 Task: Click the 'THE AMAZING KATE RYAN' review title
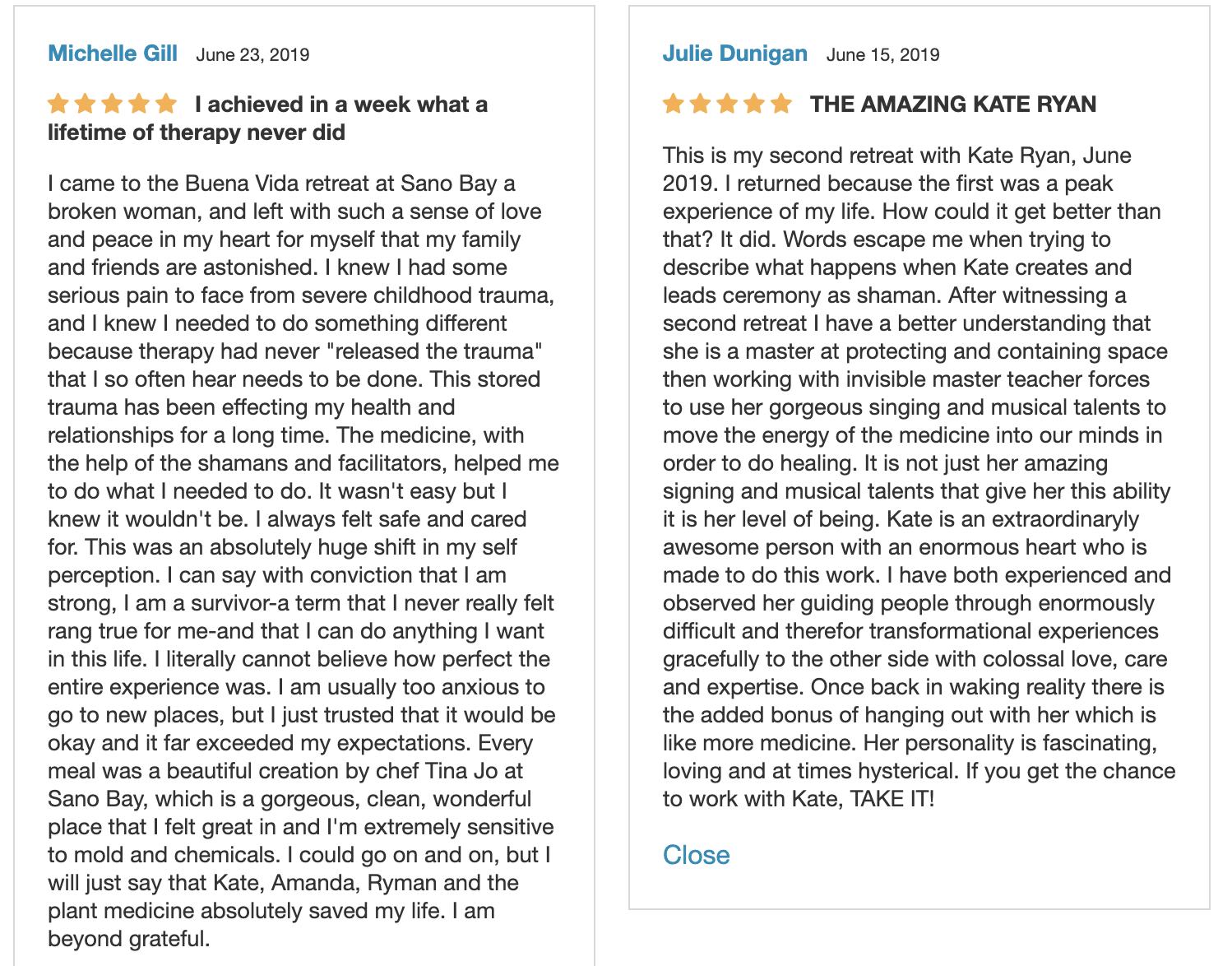point(953,104)
